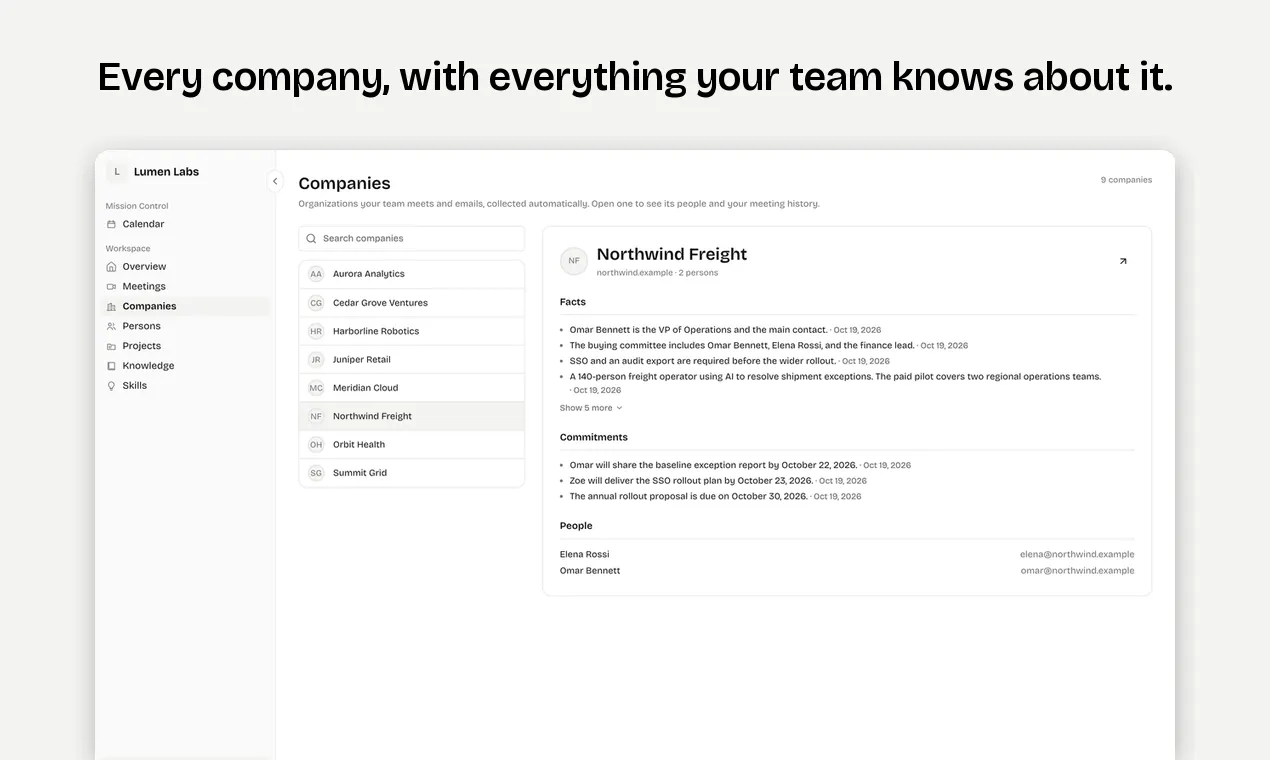1270x760 pixels.
Task: Focus the Search companies field
Action: [x=412, y=239]
